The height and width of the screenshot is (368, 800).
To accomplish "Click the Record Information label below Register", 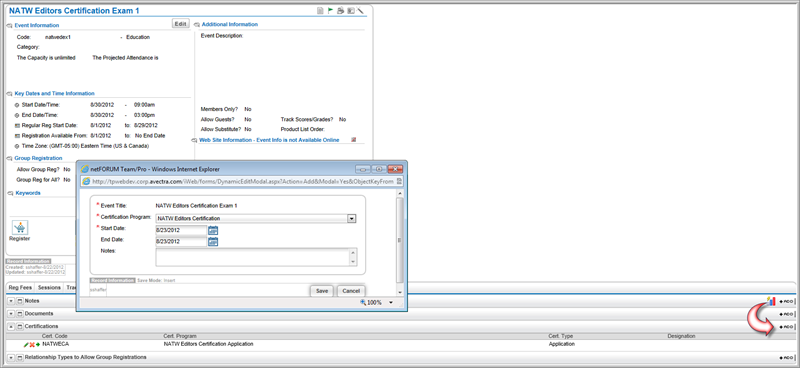I will (x=28, y=261).
